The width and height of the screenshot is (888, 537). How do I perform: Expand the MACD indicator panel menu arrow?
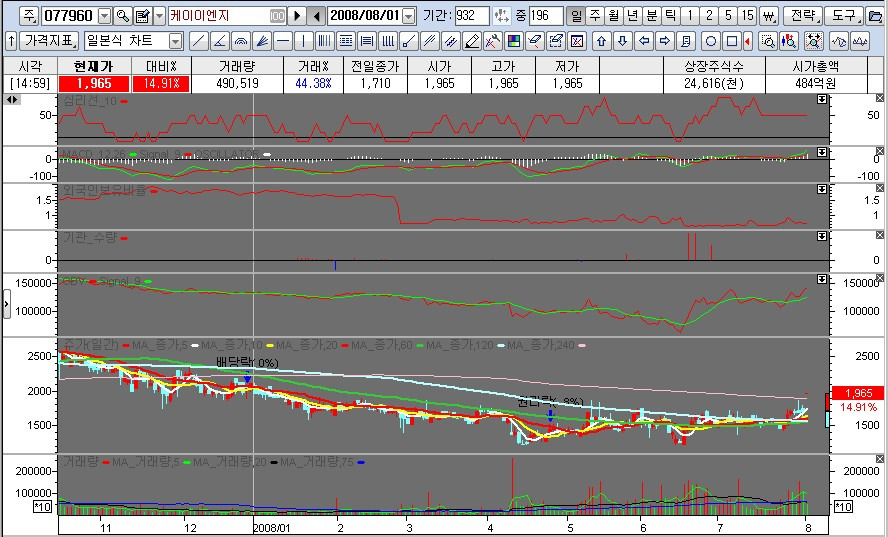[822, 152]
